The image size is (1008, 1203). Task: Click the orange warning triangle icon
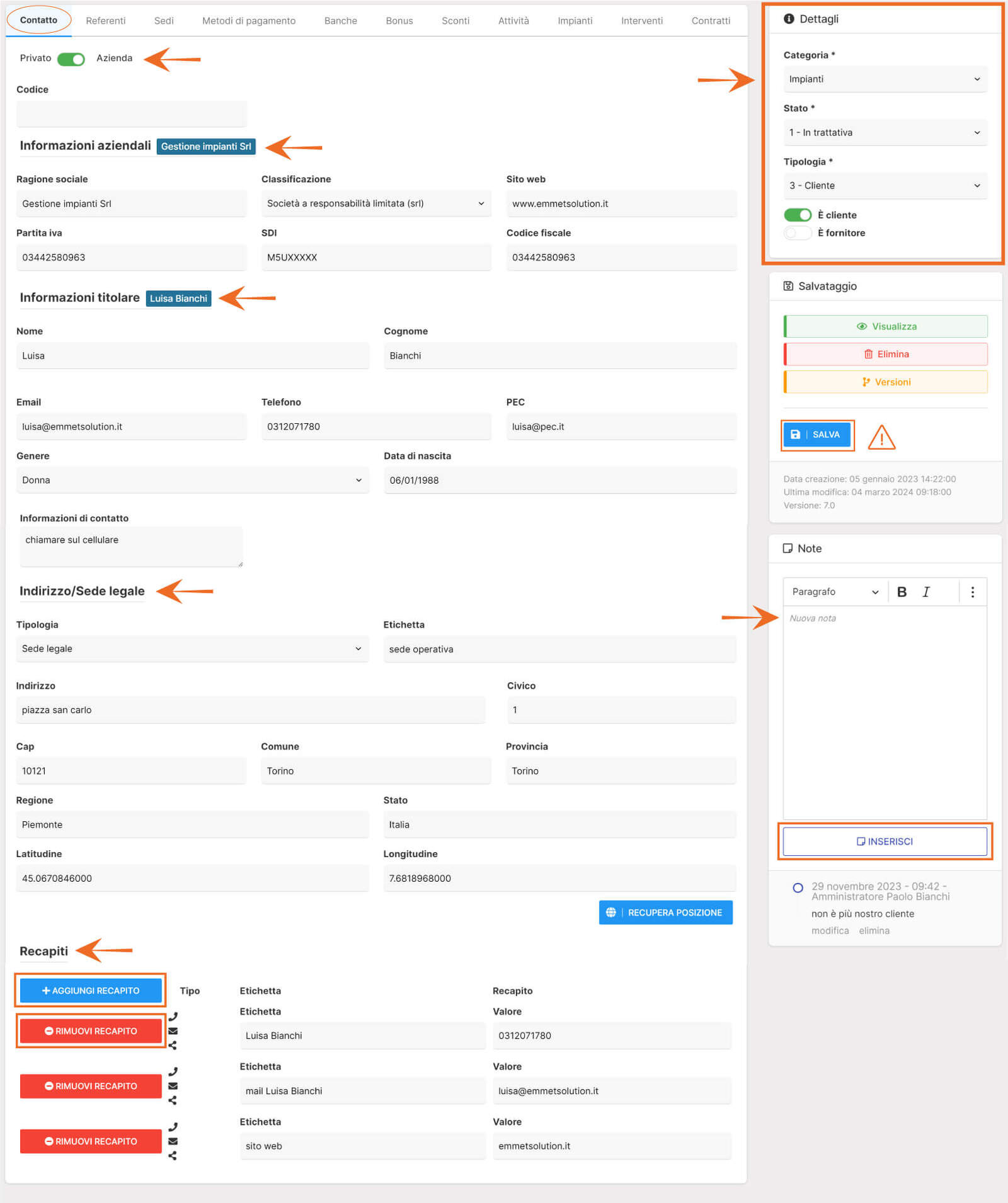tap(881, 437)
